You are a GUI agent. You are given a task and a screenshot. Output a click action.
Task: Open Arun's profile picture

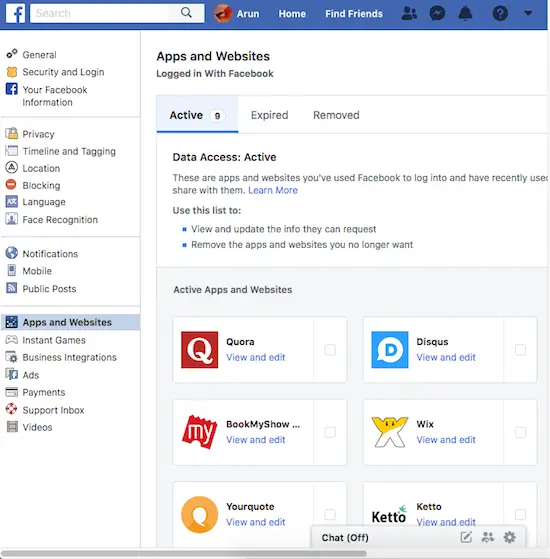(x=223, y=14)
